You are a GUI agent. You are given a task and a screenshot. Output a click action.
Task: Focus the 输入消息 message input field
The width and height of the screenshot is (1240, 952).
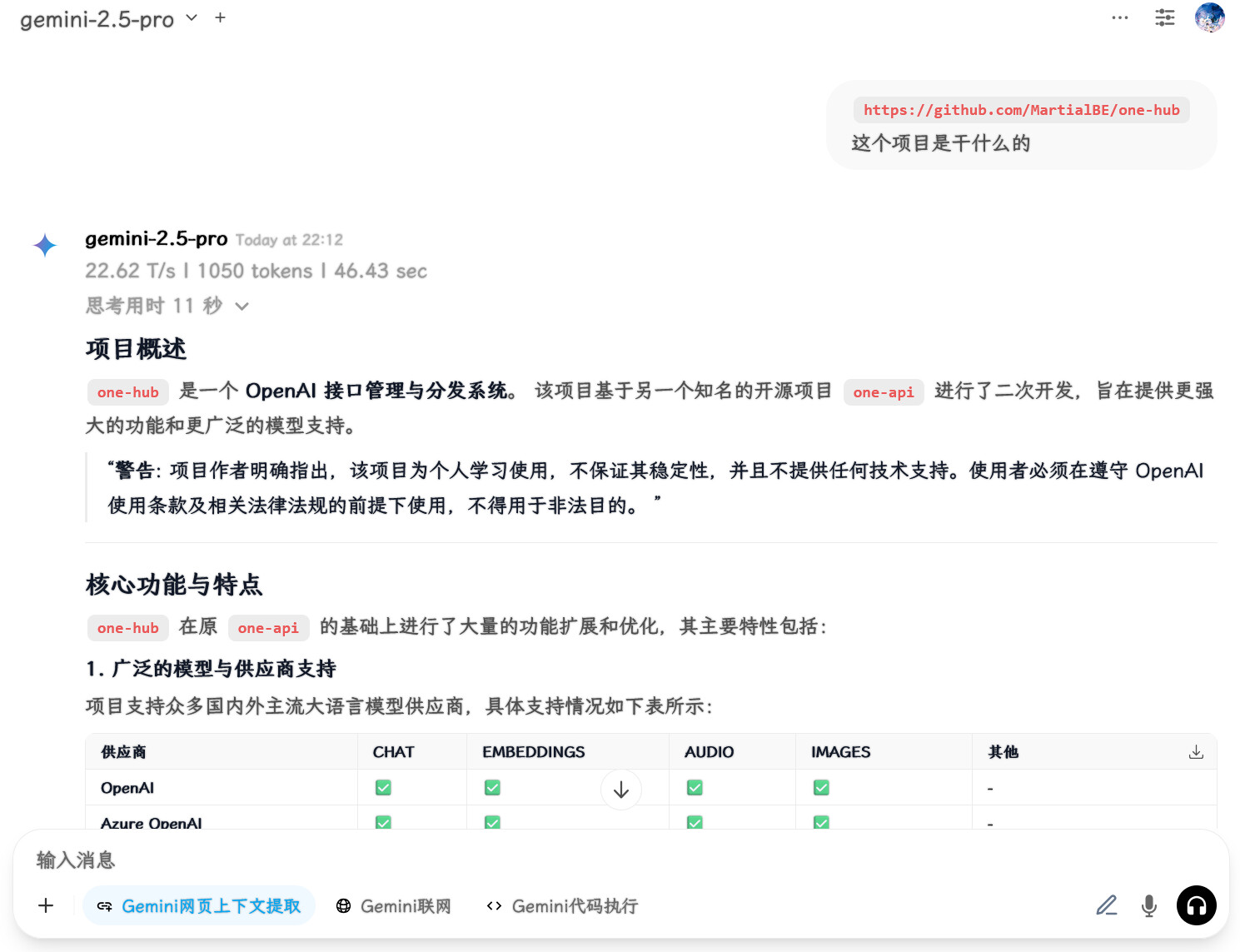tap(620, 860)
